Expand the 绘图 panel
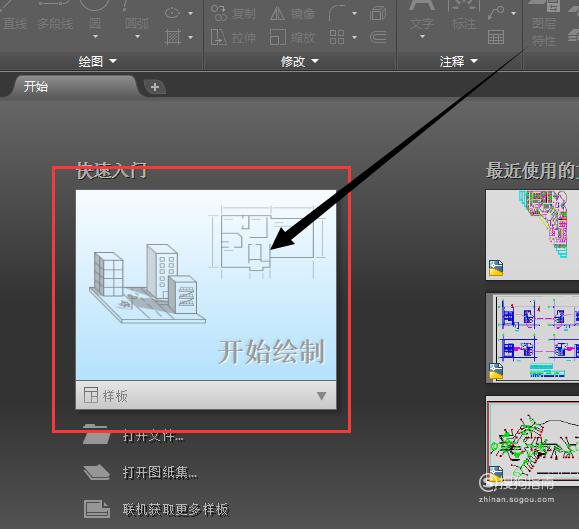Viewport: 579px width, 529px height. [97, 61]
